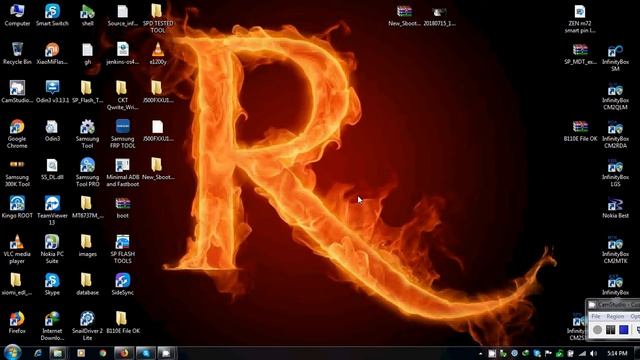Image resolution: width=640 pixels, height=360 pixels.
Task: Open Odin3 v3.13.1 shortcut
Action: [x=52, y=91]
